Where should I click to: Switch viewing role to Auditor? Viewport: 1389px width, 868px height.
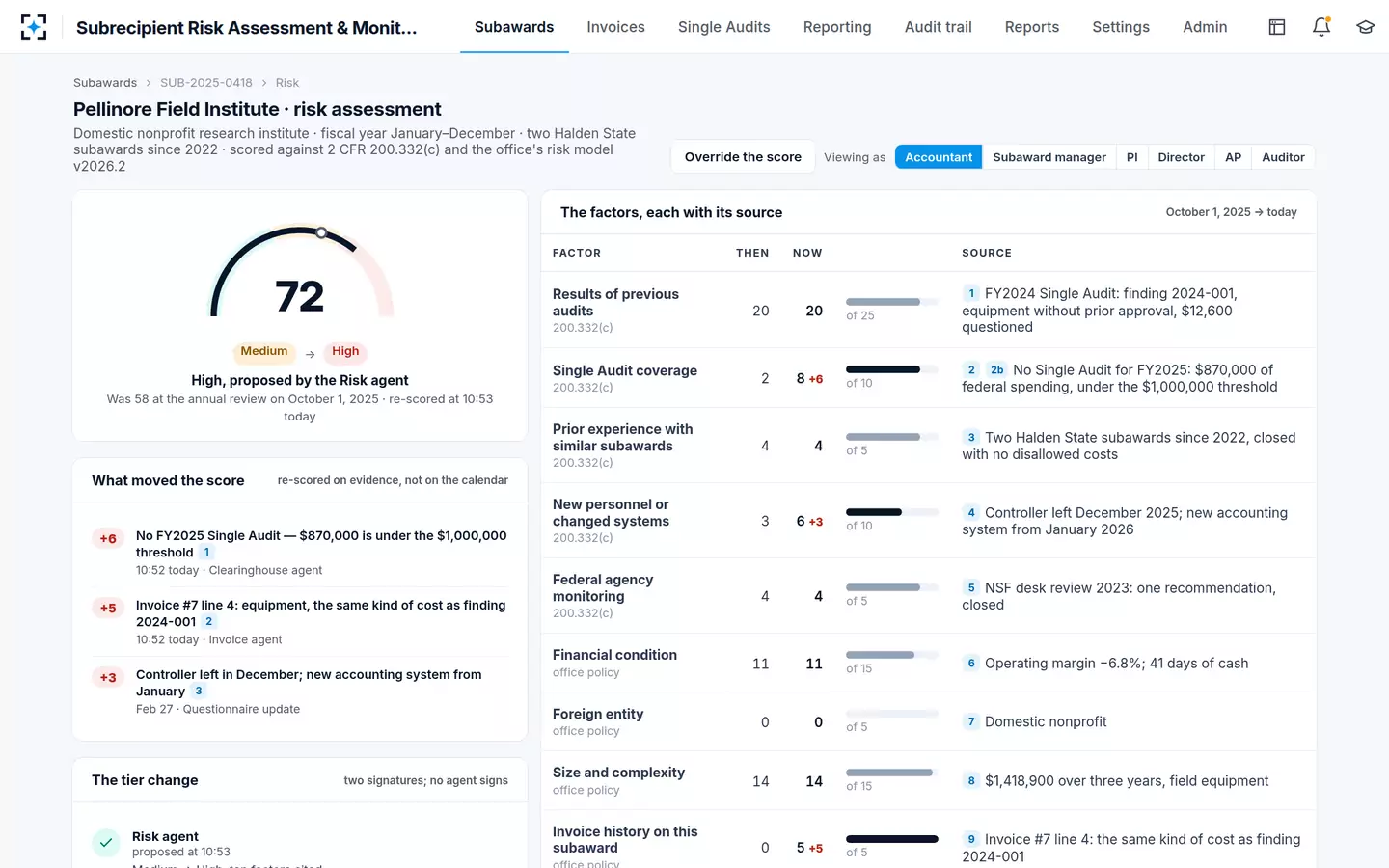click(1284, 157)
